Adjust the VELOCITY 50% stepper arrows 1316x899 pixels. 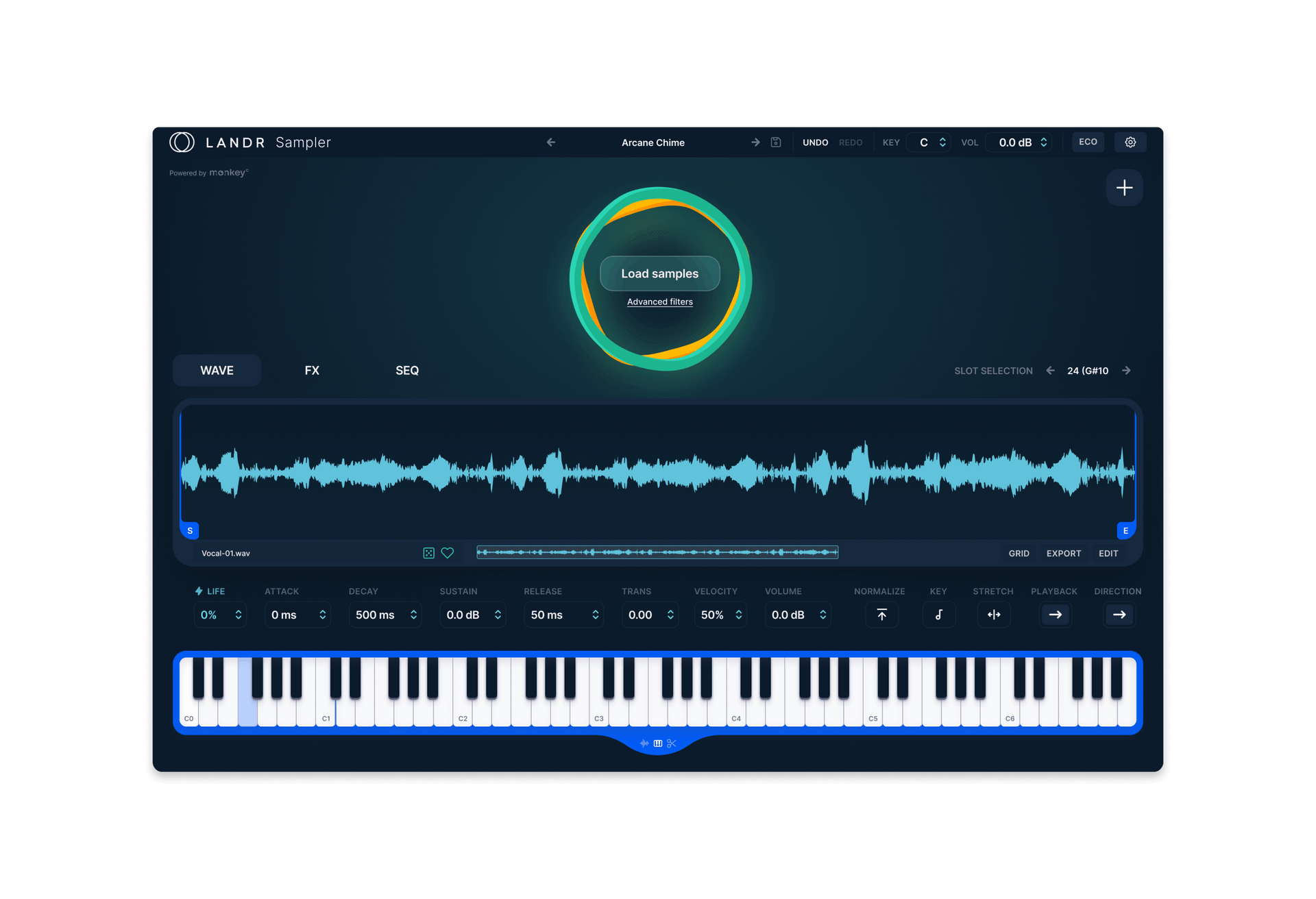[738, 615]
